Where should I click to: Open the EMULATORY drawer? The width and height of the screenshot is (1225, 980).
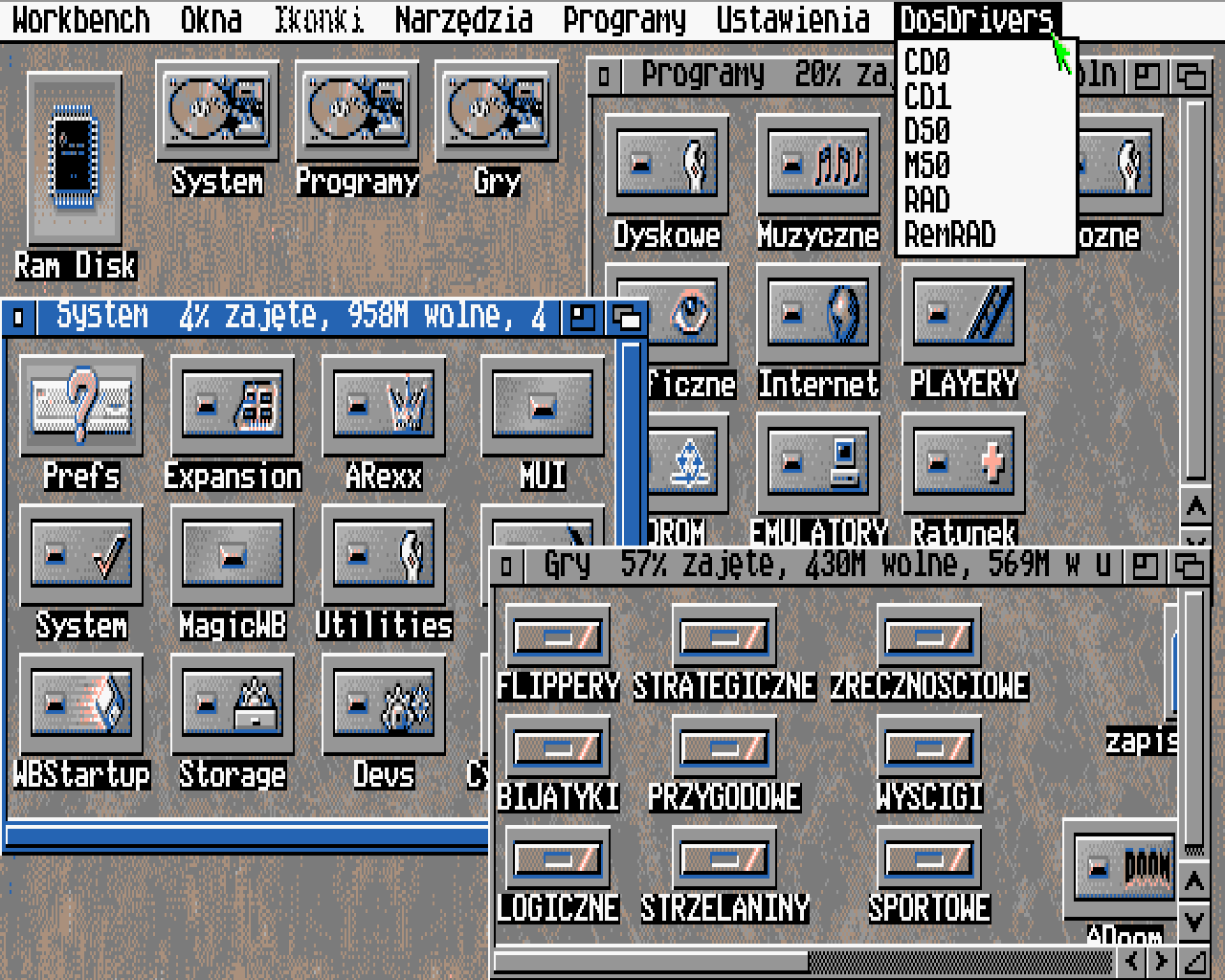click(818, 463)
